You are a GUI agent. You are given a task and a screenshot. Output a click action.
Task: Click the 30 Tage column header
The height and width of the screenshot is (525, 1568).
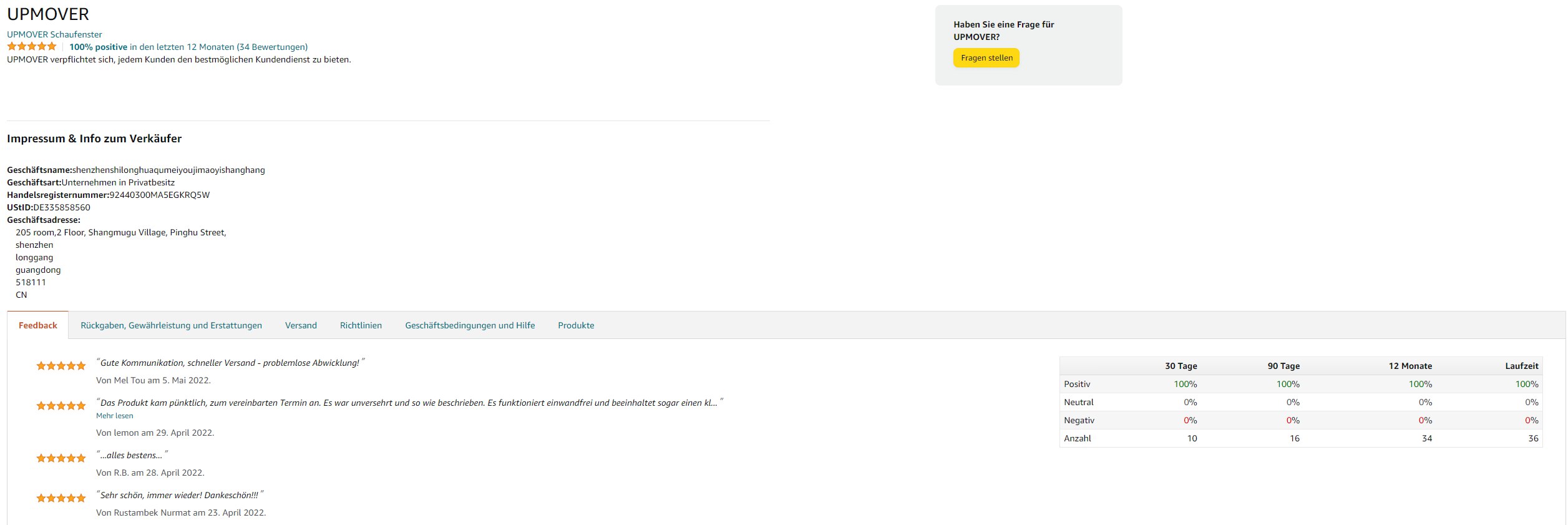[1181, 366]
